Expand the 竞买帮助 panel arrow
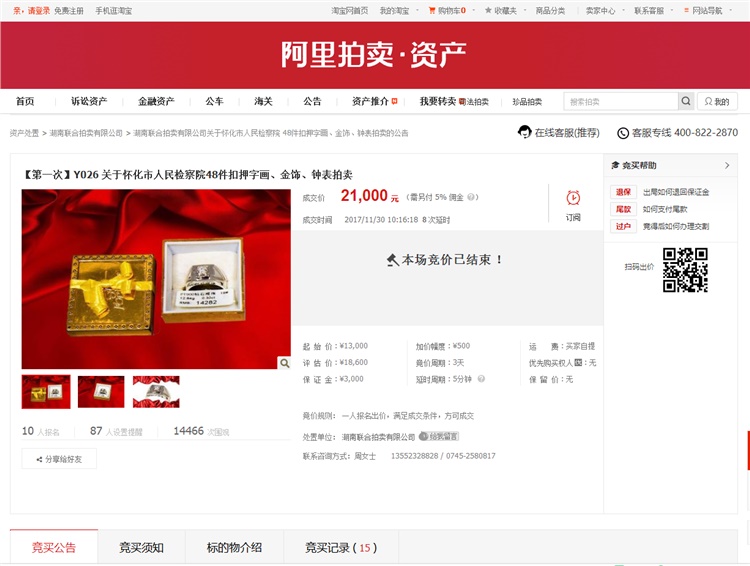 (727, 165)
